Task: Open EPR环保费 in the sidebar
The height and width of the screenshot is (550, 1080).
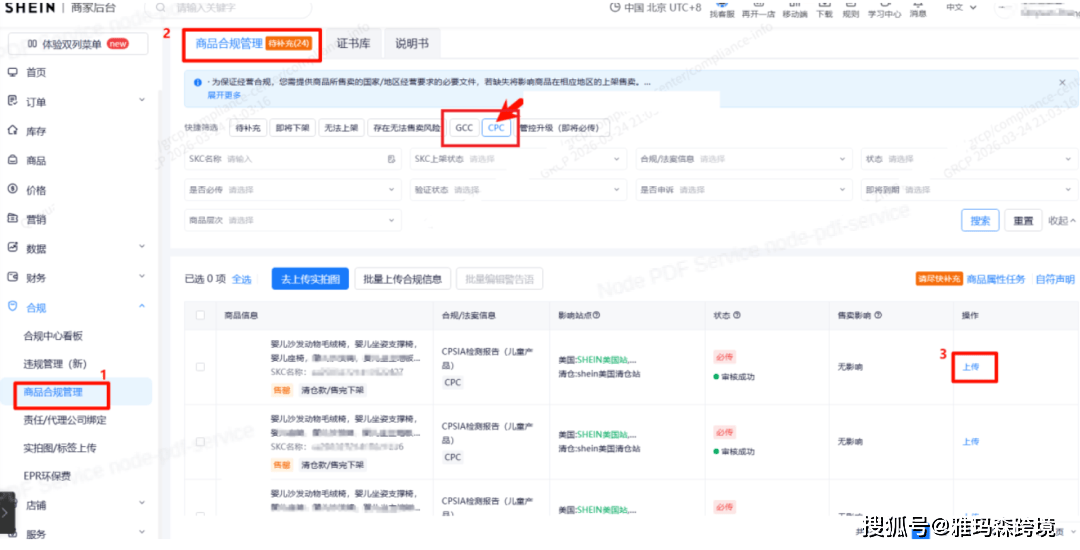Action: (x=47, y=476)
